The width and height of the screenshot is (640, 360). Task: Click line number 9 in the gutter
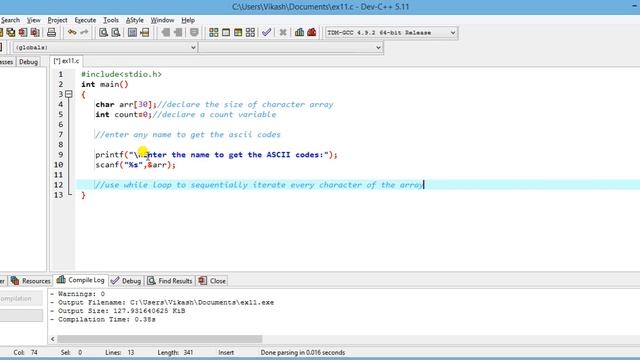(x=61, y=155)
